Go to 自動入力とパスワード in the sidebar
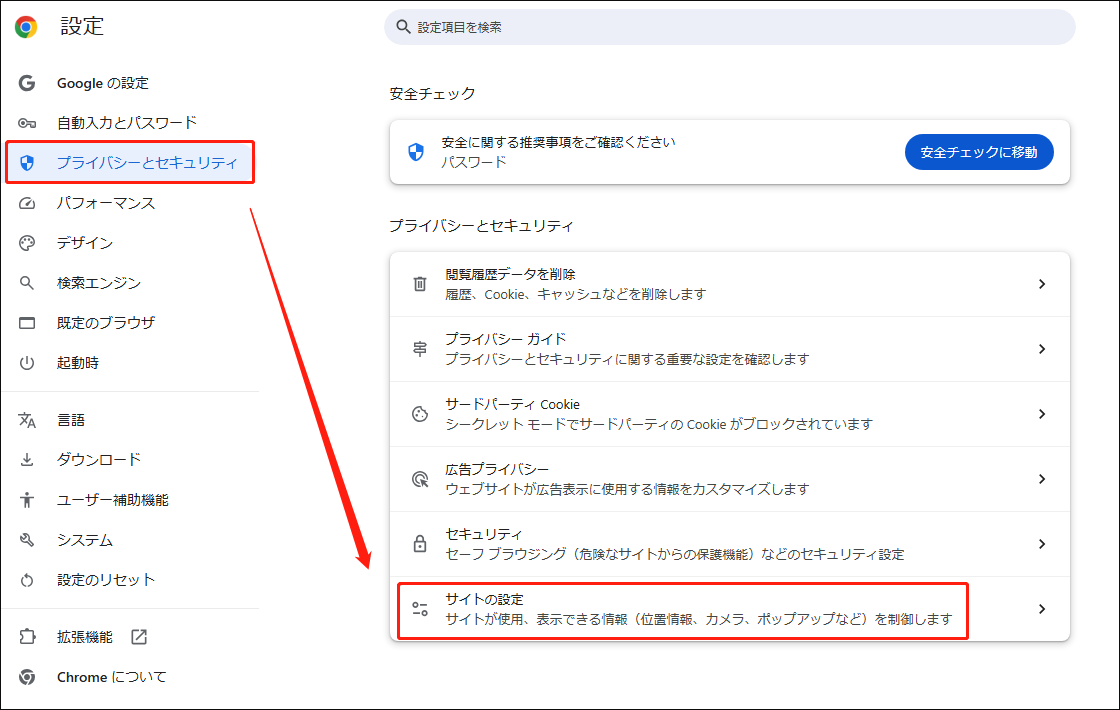Image resolution: width=1120 pixels, height=710 pixels. click(x=126, y=123)
